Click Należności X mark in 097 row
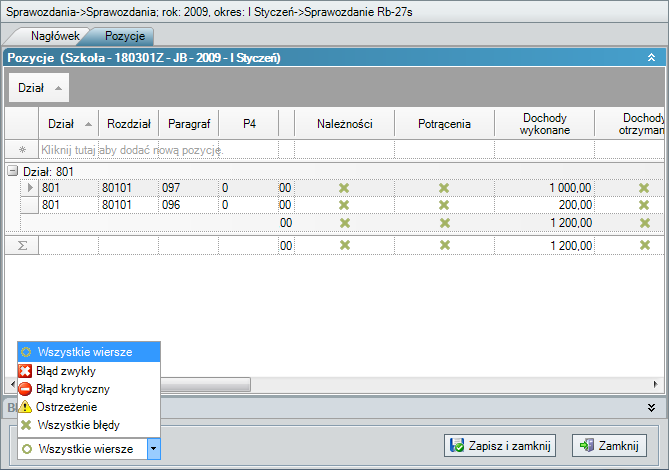This screenshot has height=470, width=669. [344, 188]
